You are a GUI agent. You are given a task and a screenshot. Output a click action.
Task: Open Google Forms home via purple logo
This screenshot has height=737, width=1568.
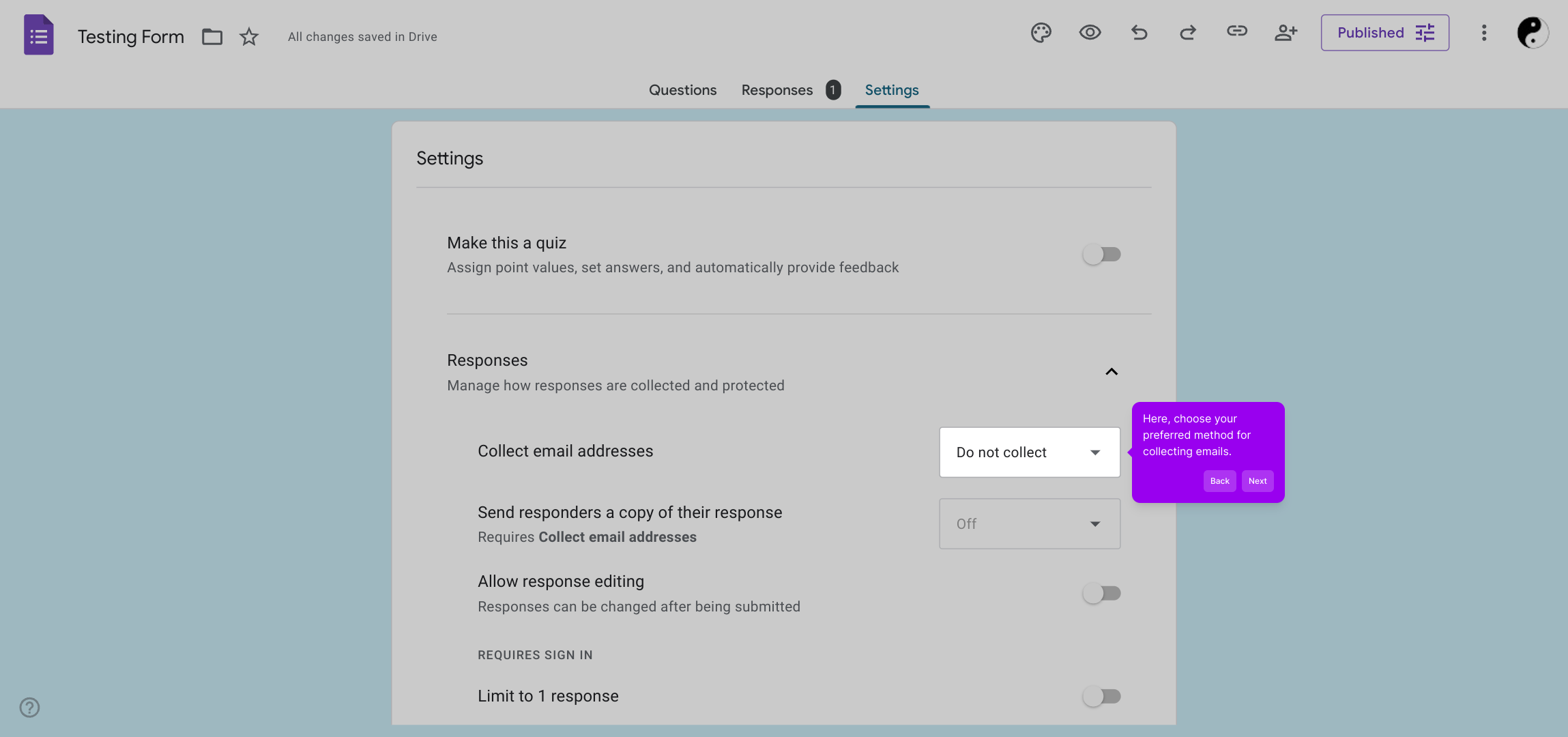[39, 35]
